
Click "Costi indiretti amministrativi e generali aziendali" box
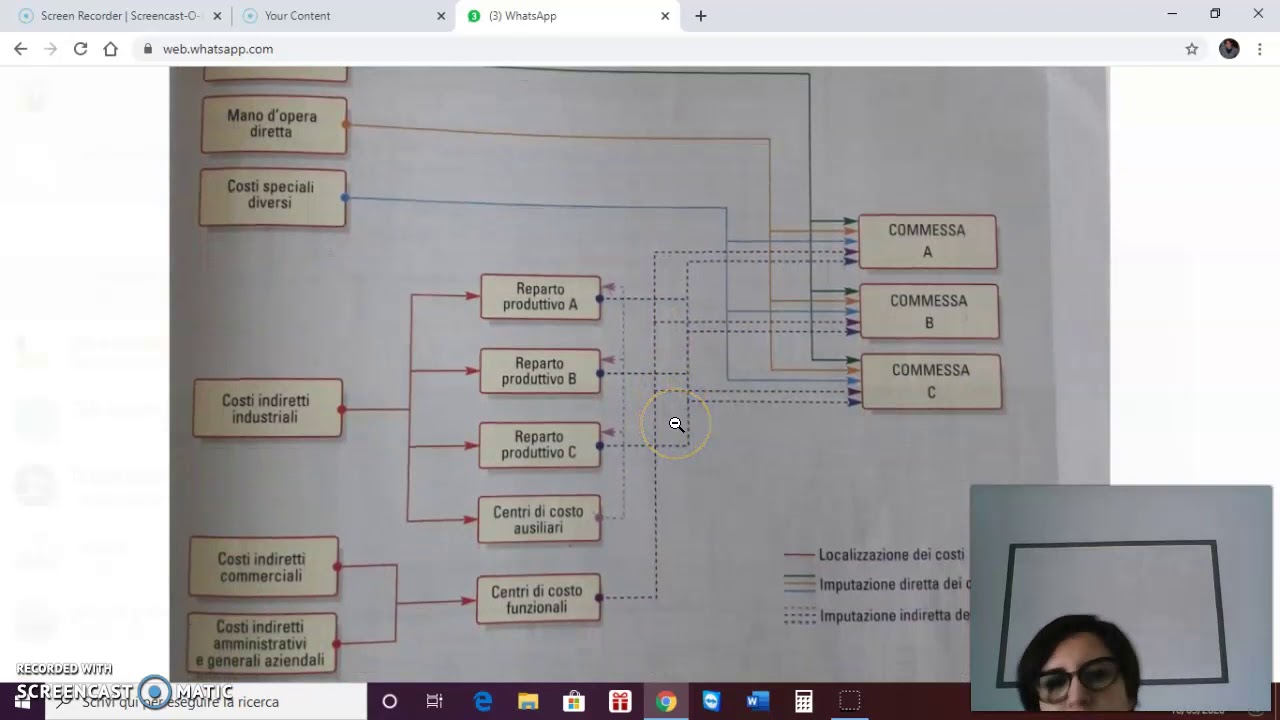coord(262,643)
